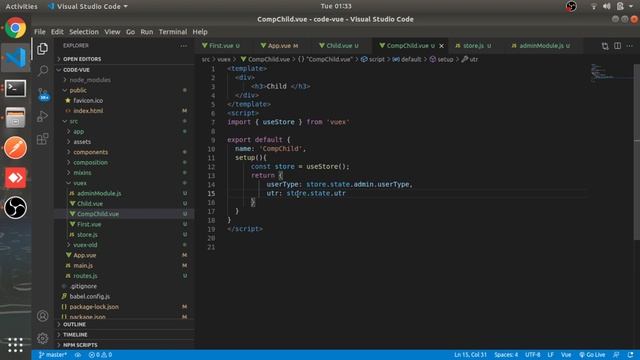This screenshot has width=640, height=360.
Task: Open package-lock.json in the file tree
Action: click(x=124, y=307)
